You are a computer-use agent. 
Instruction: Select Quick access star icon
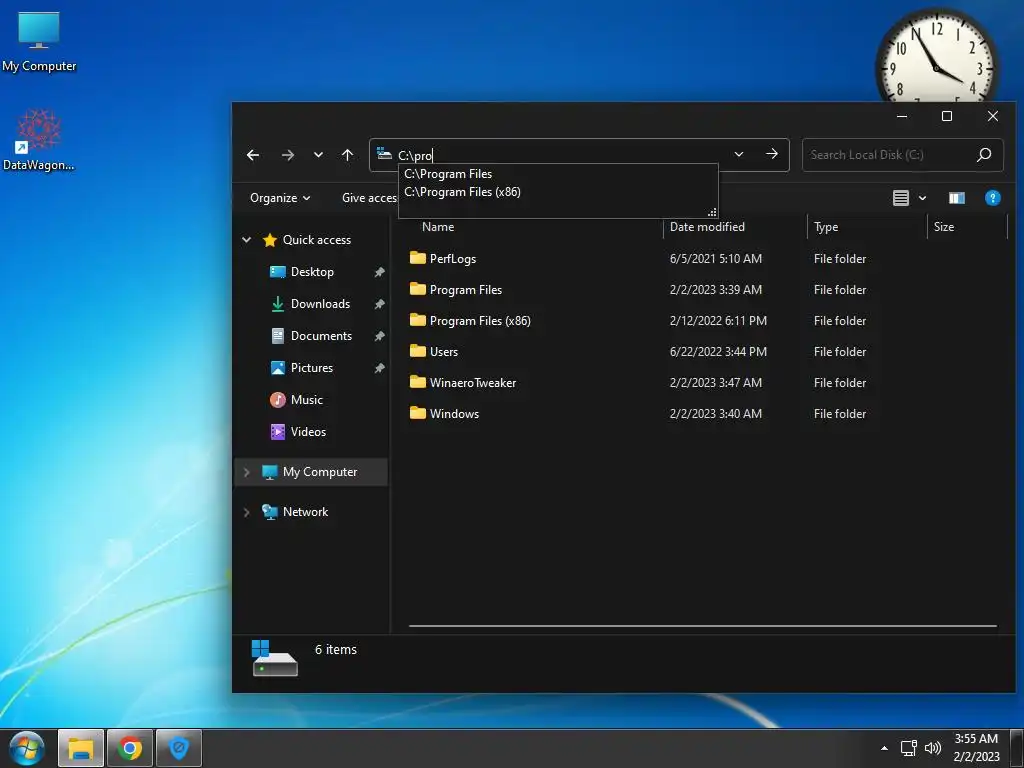click(x=270, y=240)
